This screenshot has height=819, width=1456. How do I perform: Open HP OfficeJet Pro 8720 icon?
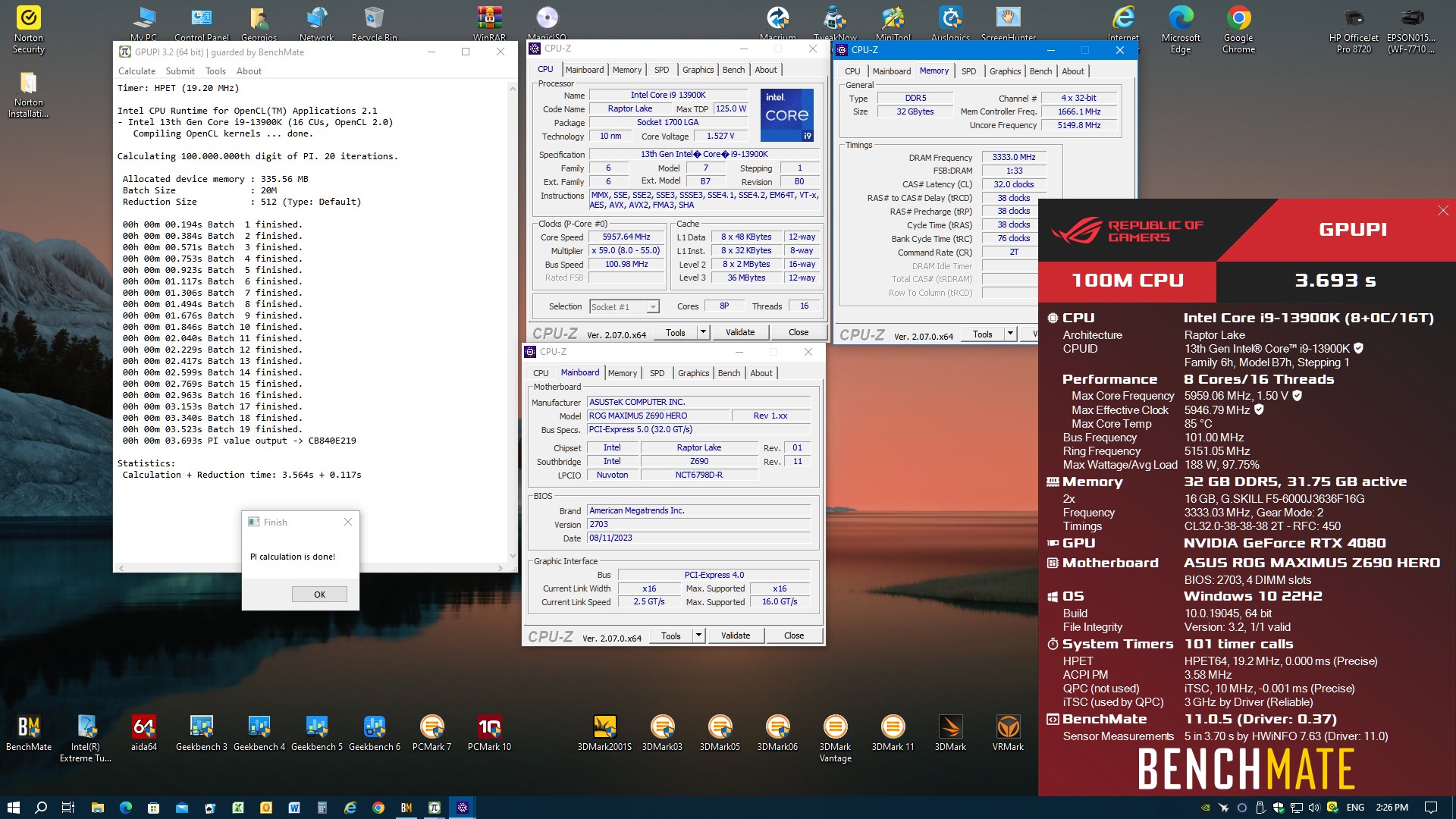click(1354, 30)
